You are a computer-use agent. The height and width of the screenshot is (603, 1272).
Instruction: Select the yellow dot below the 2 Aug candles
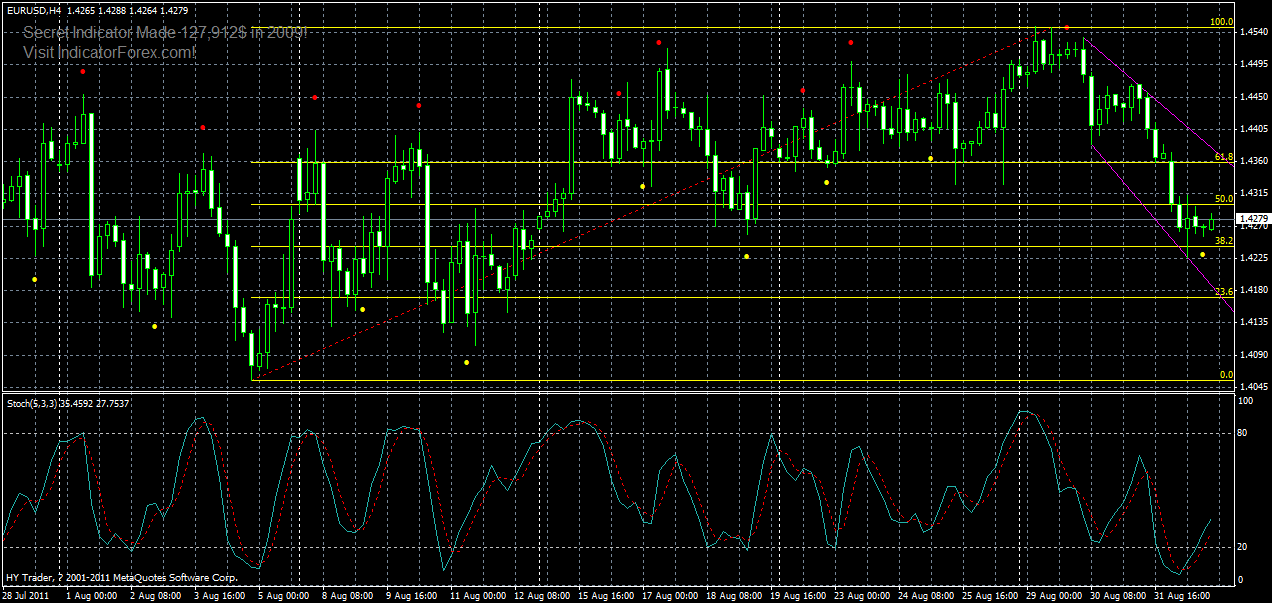(x=154, y=327)
